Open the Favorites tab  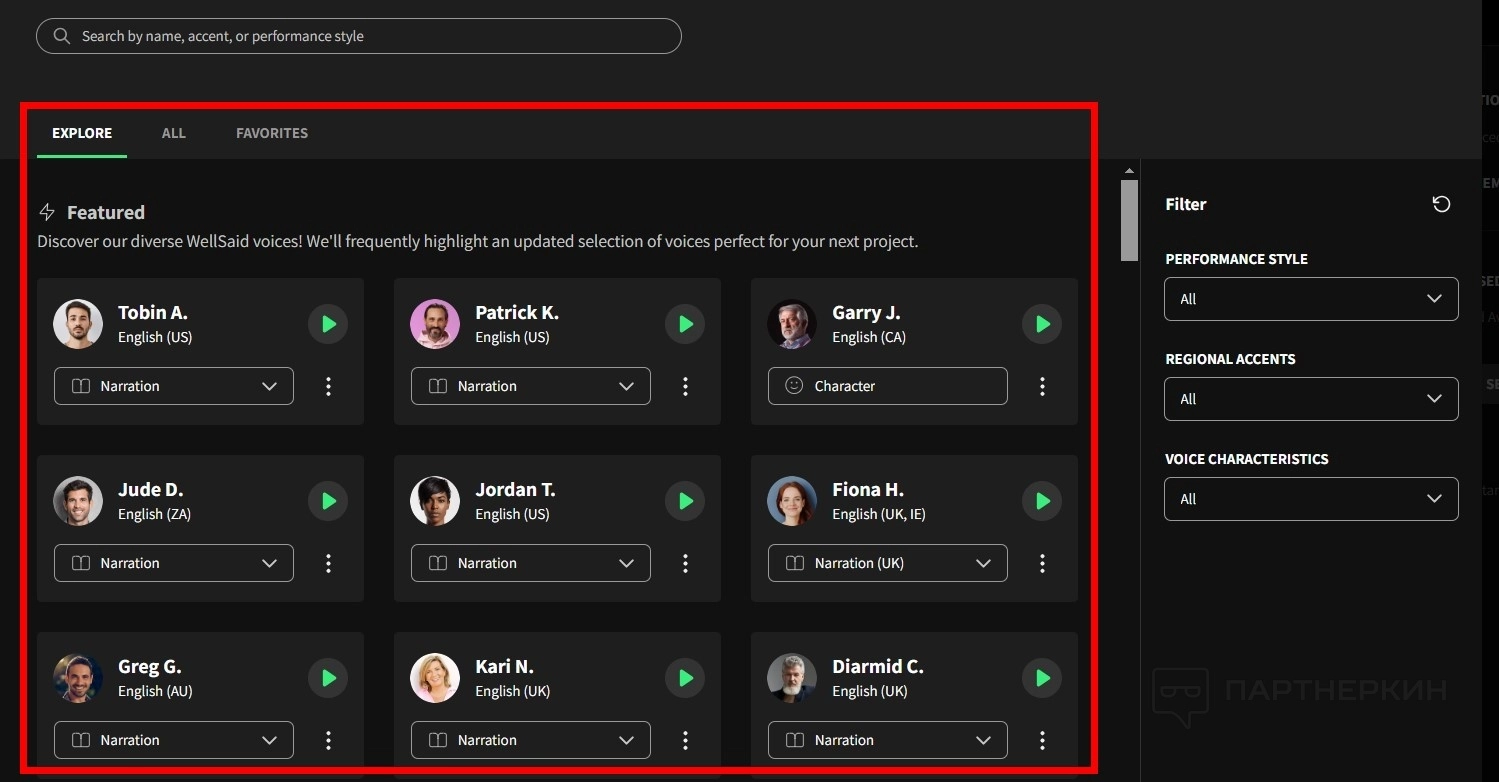[x=272, y=133]
